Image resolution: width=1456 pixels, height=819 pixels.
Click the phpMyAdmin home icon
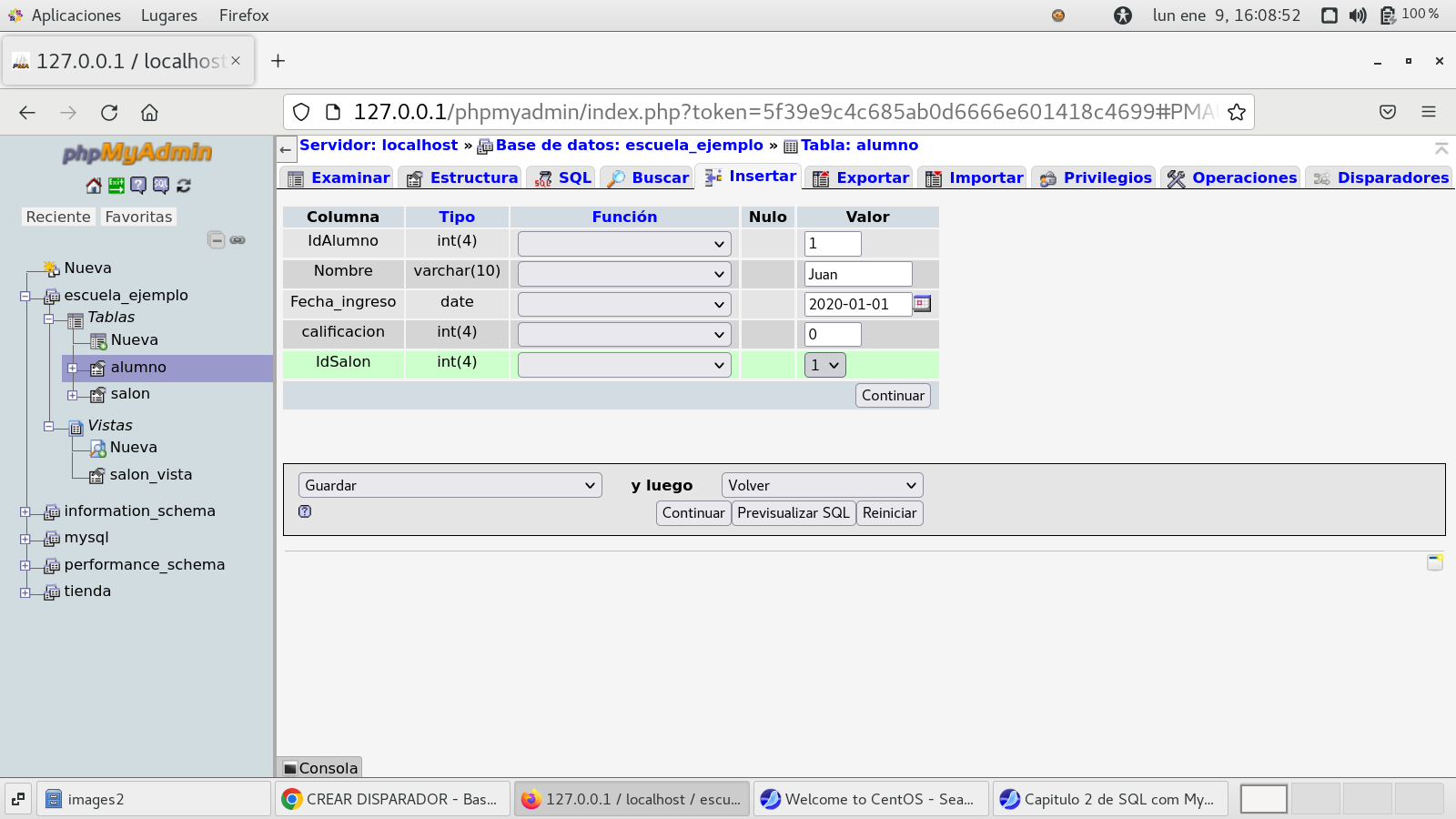click(x=94, y=186)
